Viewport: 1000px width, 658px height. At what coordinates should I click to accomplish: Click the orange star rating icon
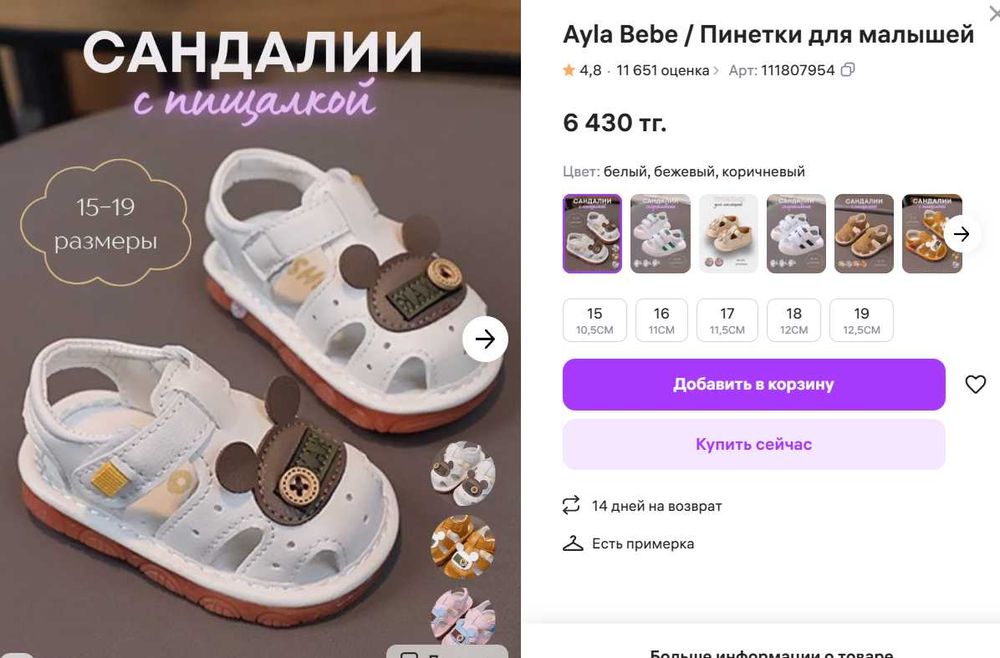click(x=569, y=70)
